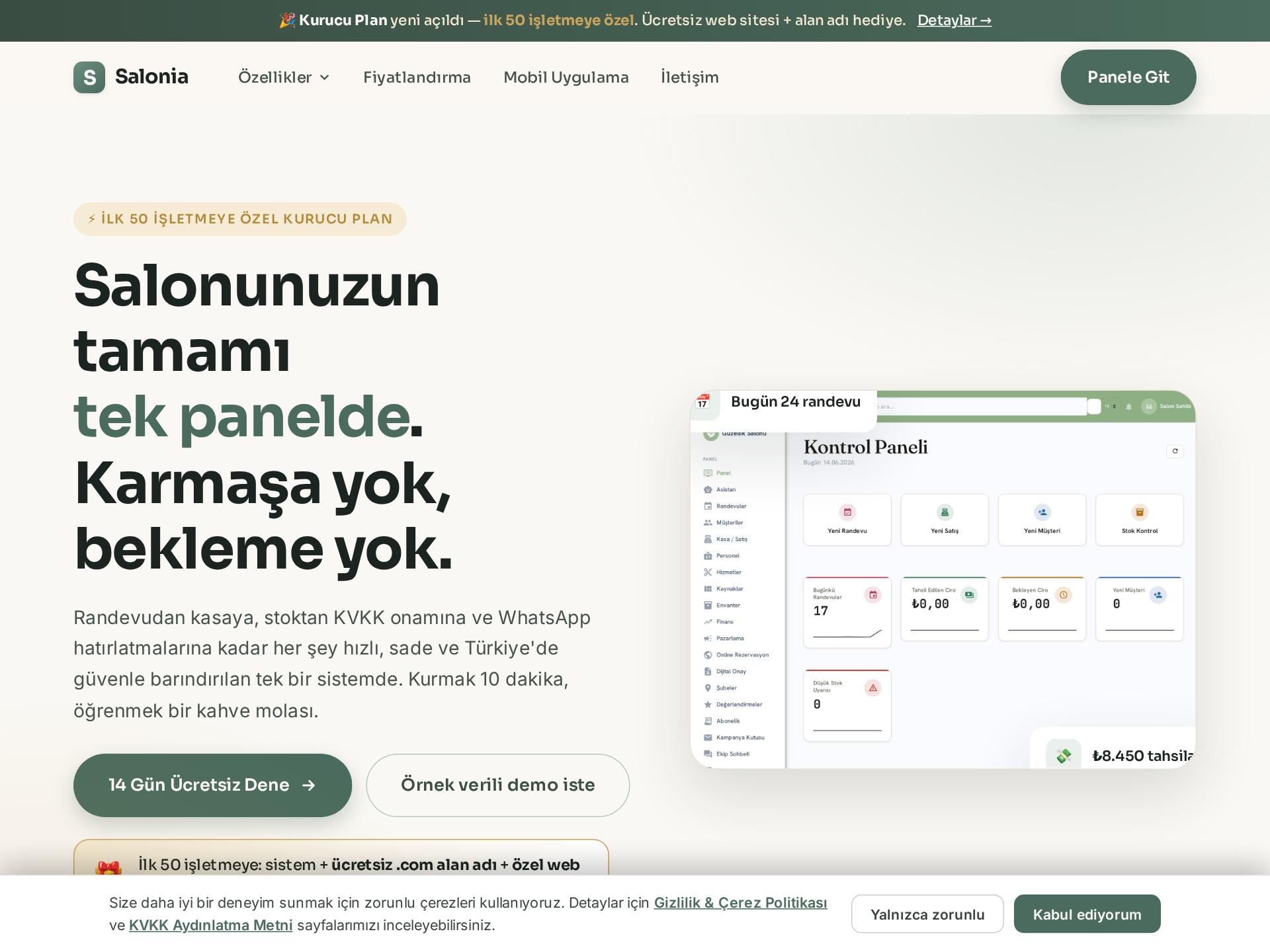Screen dimensions: 1270x952
Task: Click the dashboard refresh icon button
Action: tap(1175, 451)
